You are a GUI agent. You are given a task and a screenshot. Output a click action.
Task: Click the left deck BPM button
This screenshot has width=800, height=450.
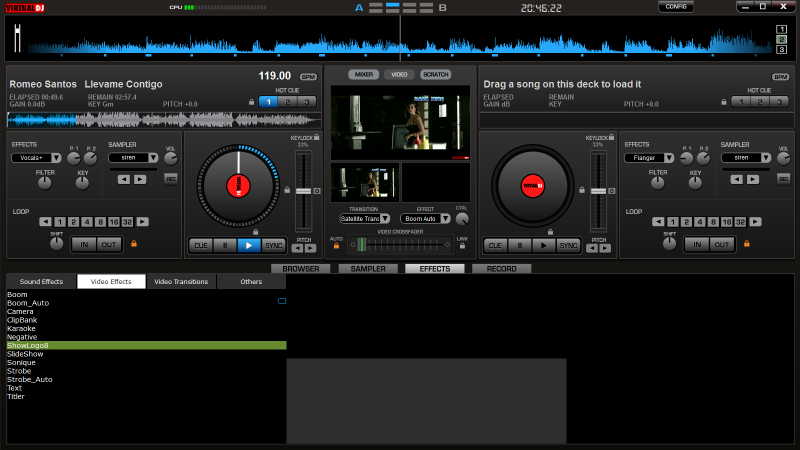point(307,76)
